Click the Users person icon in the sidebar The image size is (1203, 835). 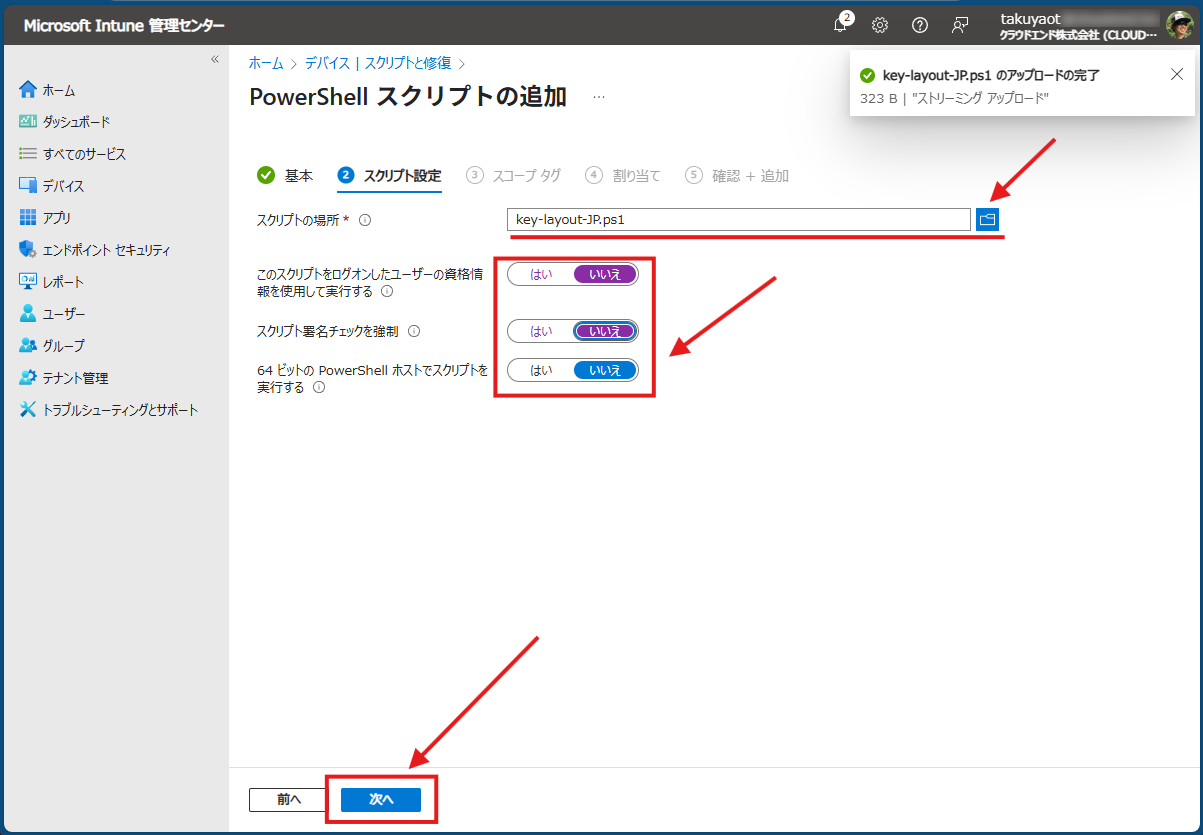(x=28, y=314)
